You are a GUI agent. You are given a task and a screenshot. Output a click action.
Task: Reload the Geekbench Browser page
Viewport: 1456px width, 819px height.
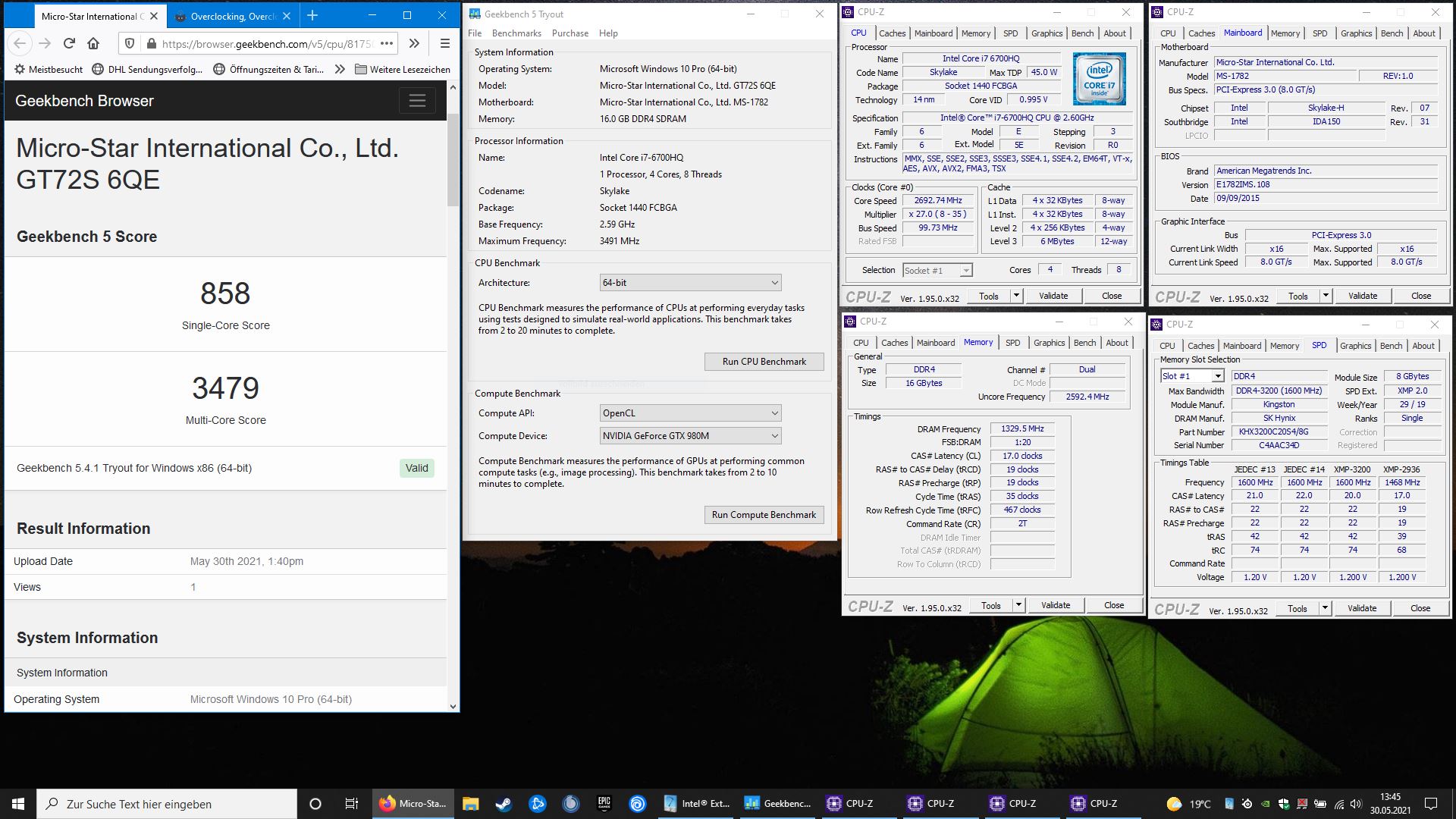coord(69,43)
